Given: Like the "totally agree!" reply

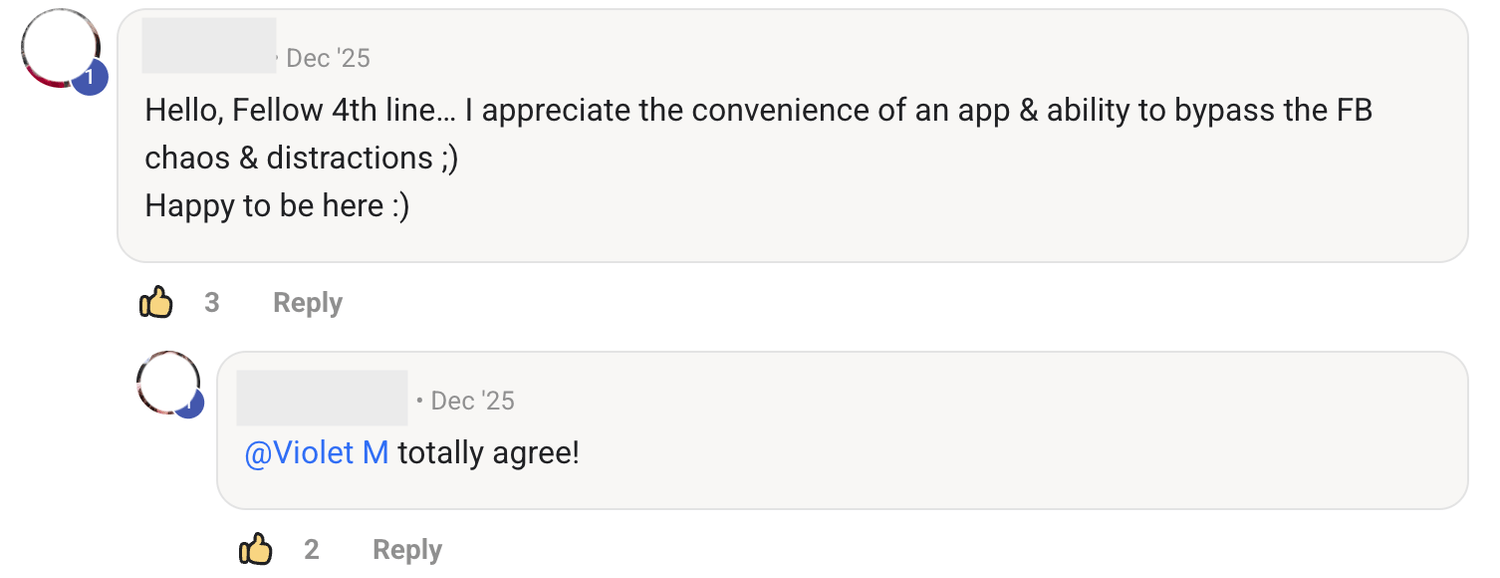Looking at the screenshot, I should click(x=256, y=549).
